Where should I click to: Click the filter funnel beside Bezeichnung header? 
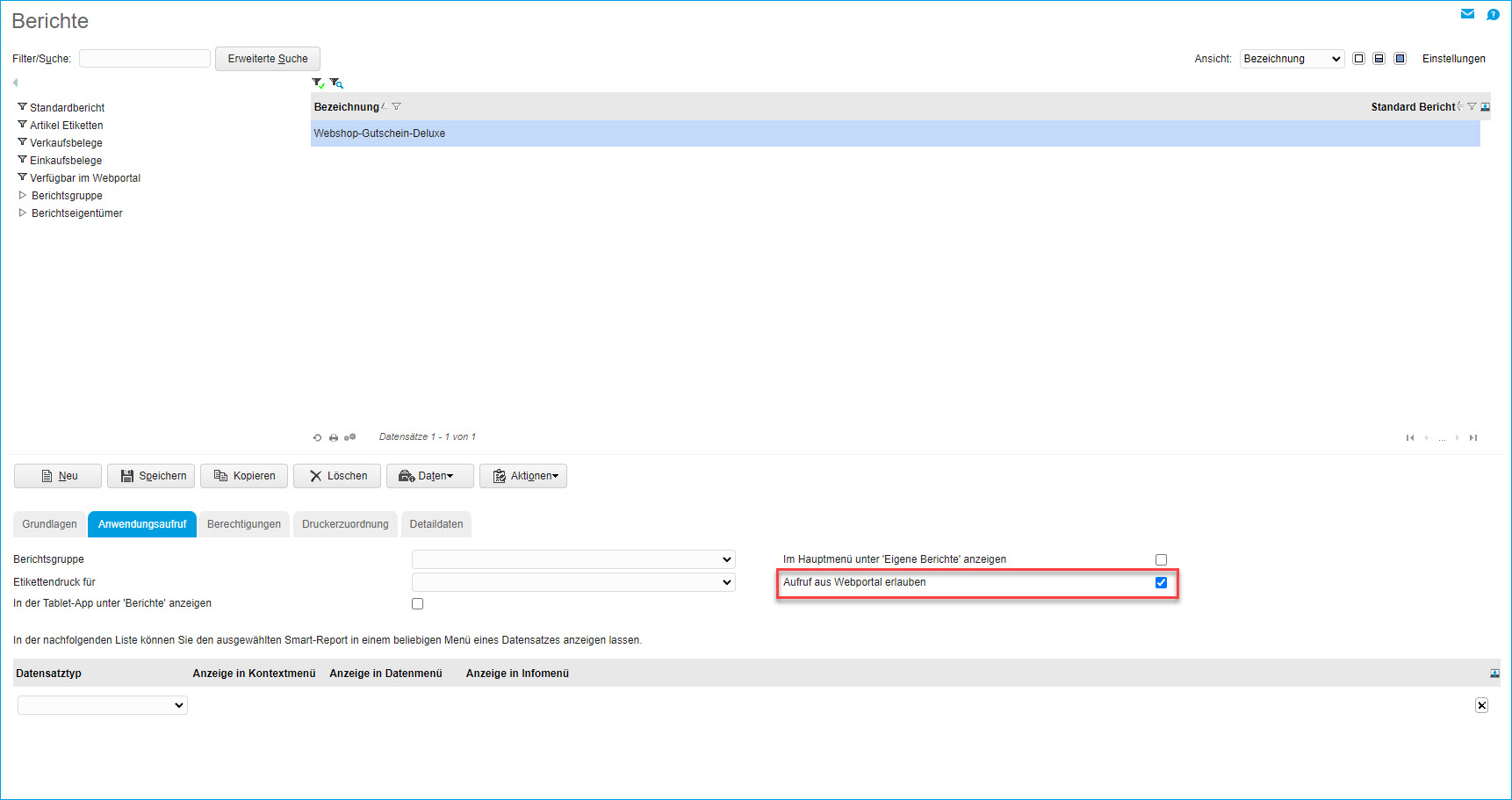click(397, 107)
